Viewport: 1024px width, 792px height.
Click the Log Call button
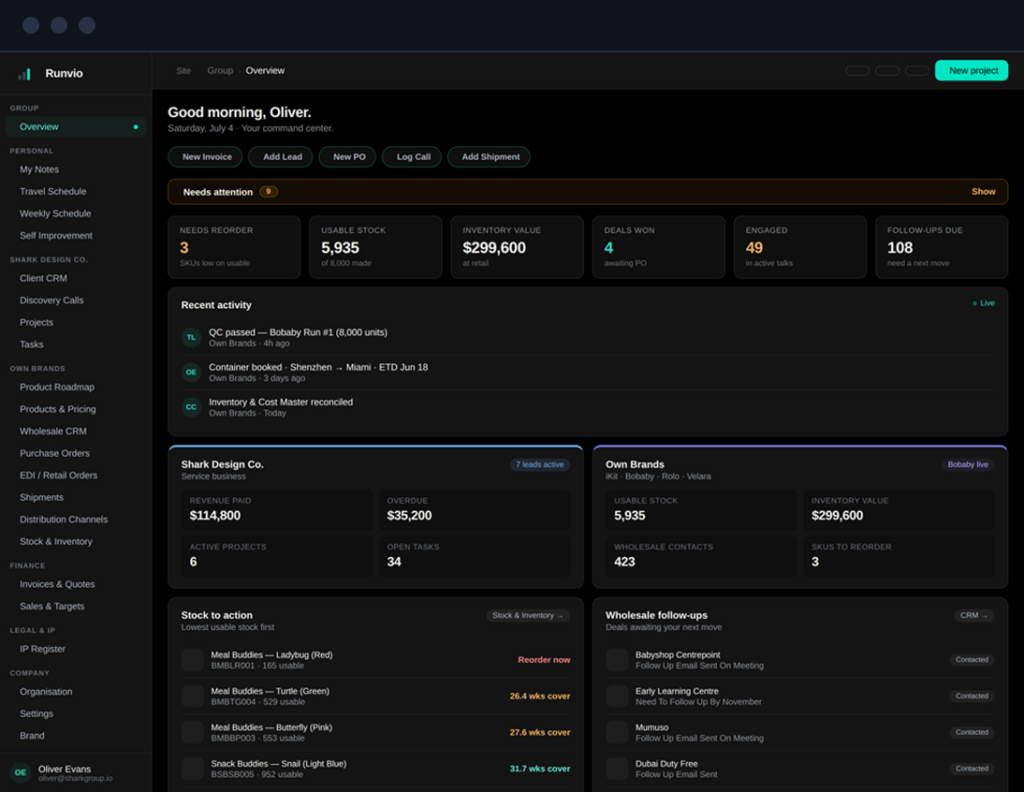tap(412, 157)
